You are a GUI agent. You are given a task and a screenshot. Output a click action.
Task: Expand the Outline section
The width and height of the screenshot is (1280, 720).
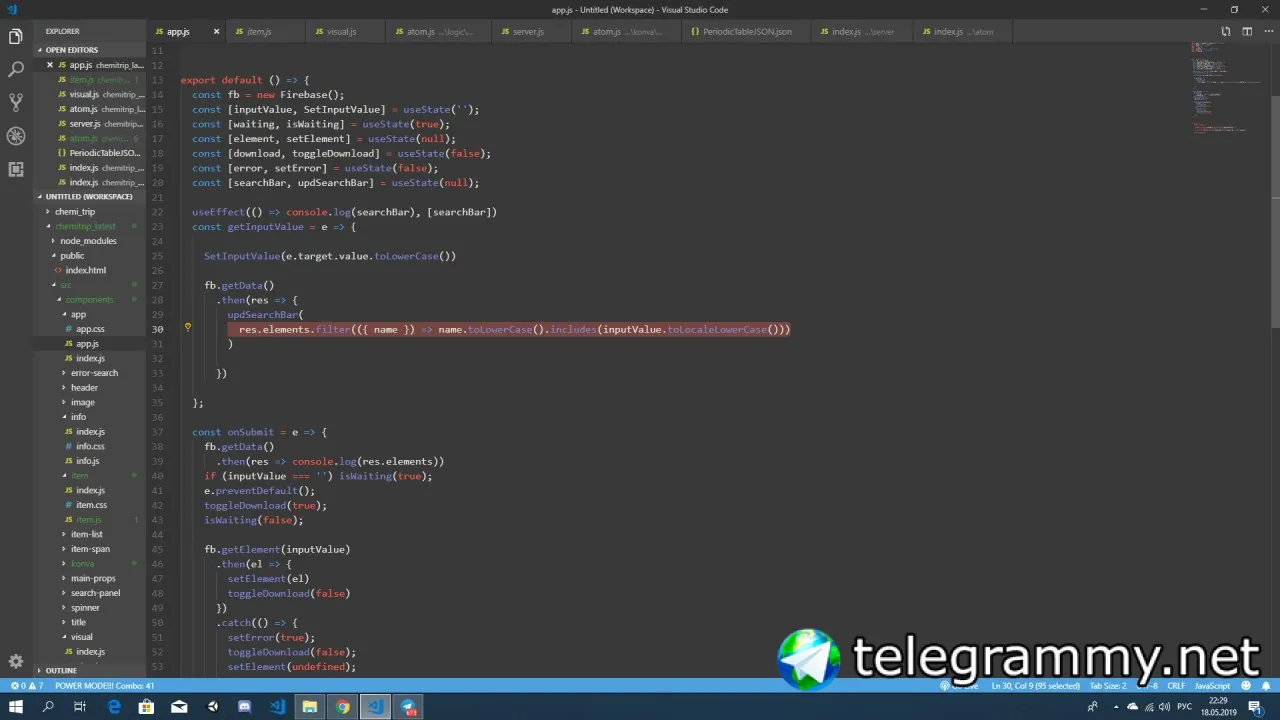pyautogui.click(x=90, y=671)
